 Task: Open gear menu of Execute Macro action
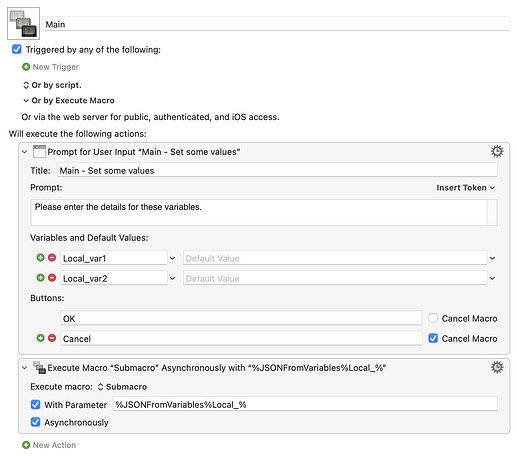click(x=497, y=367)
